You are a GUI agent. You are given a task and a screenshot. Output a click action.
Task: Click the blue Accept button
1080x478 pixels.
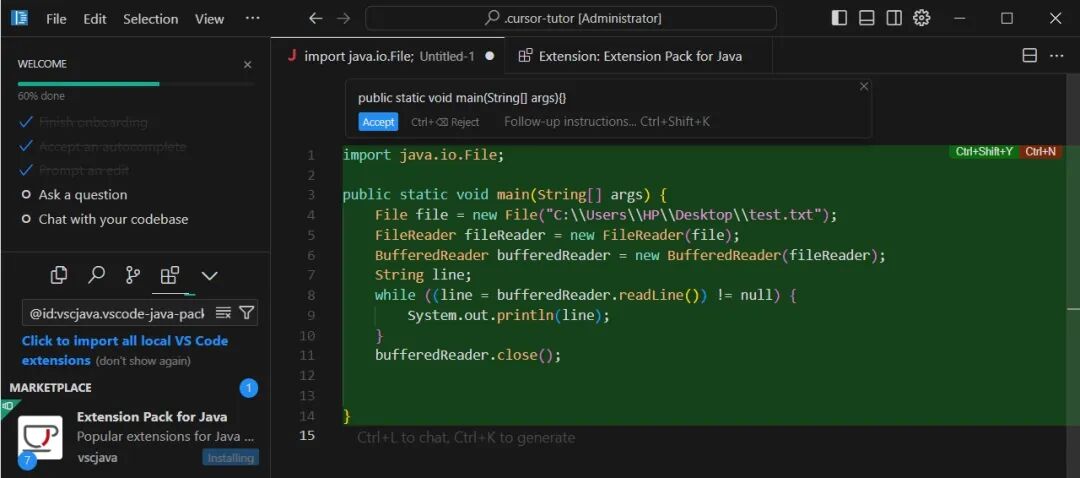click(x=378, y=122)
